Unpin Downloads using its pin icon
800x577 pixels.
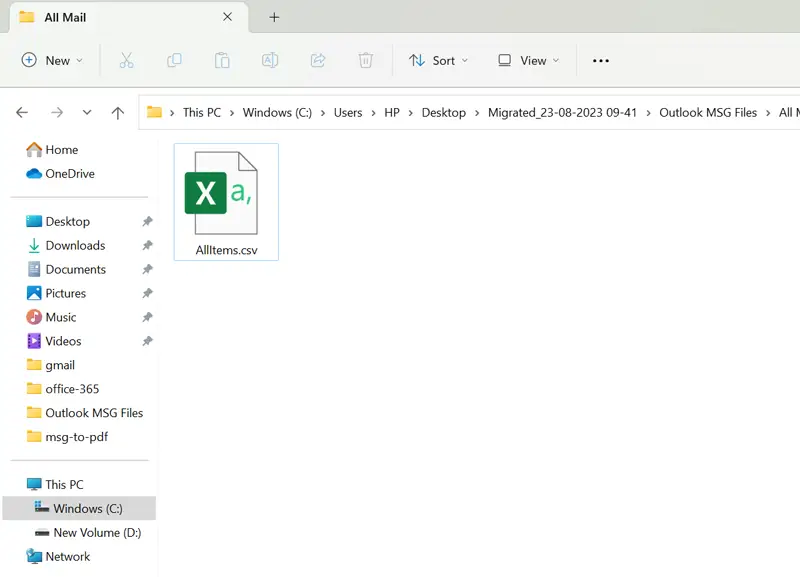click(147, 246)
